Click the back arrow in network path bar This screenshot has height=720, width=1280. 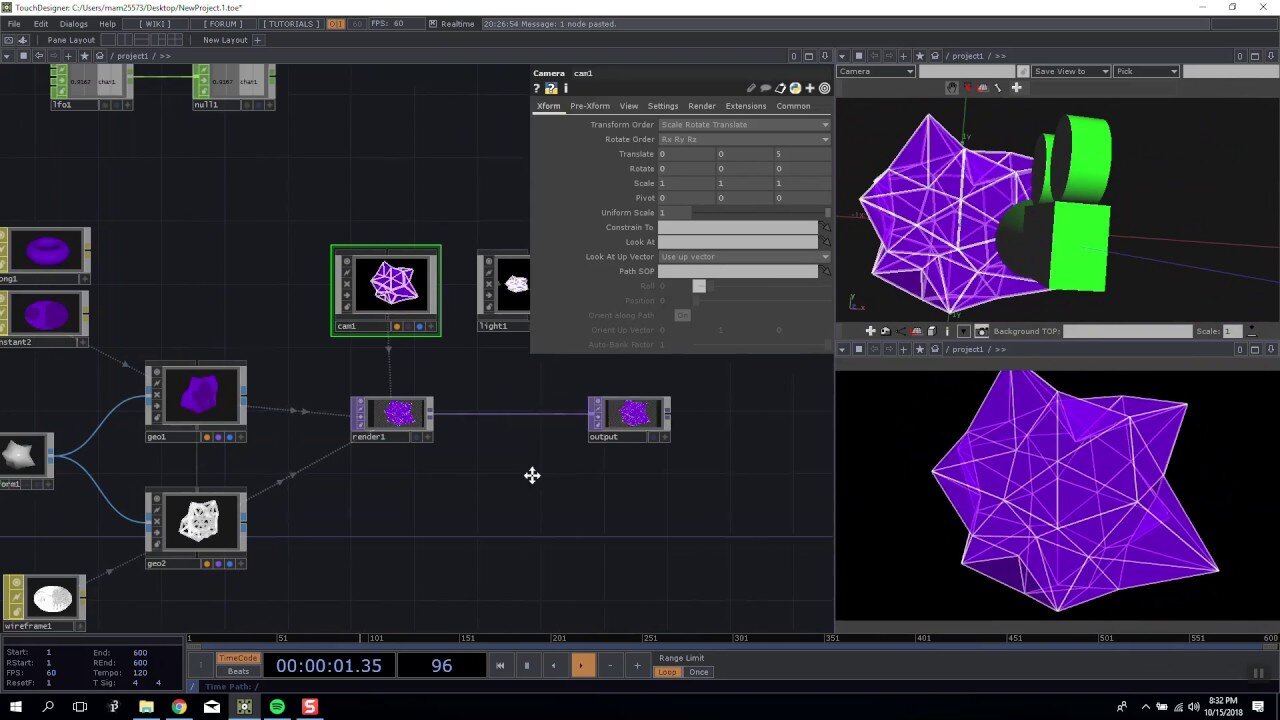point(39,56)
